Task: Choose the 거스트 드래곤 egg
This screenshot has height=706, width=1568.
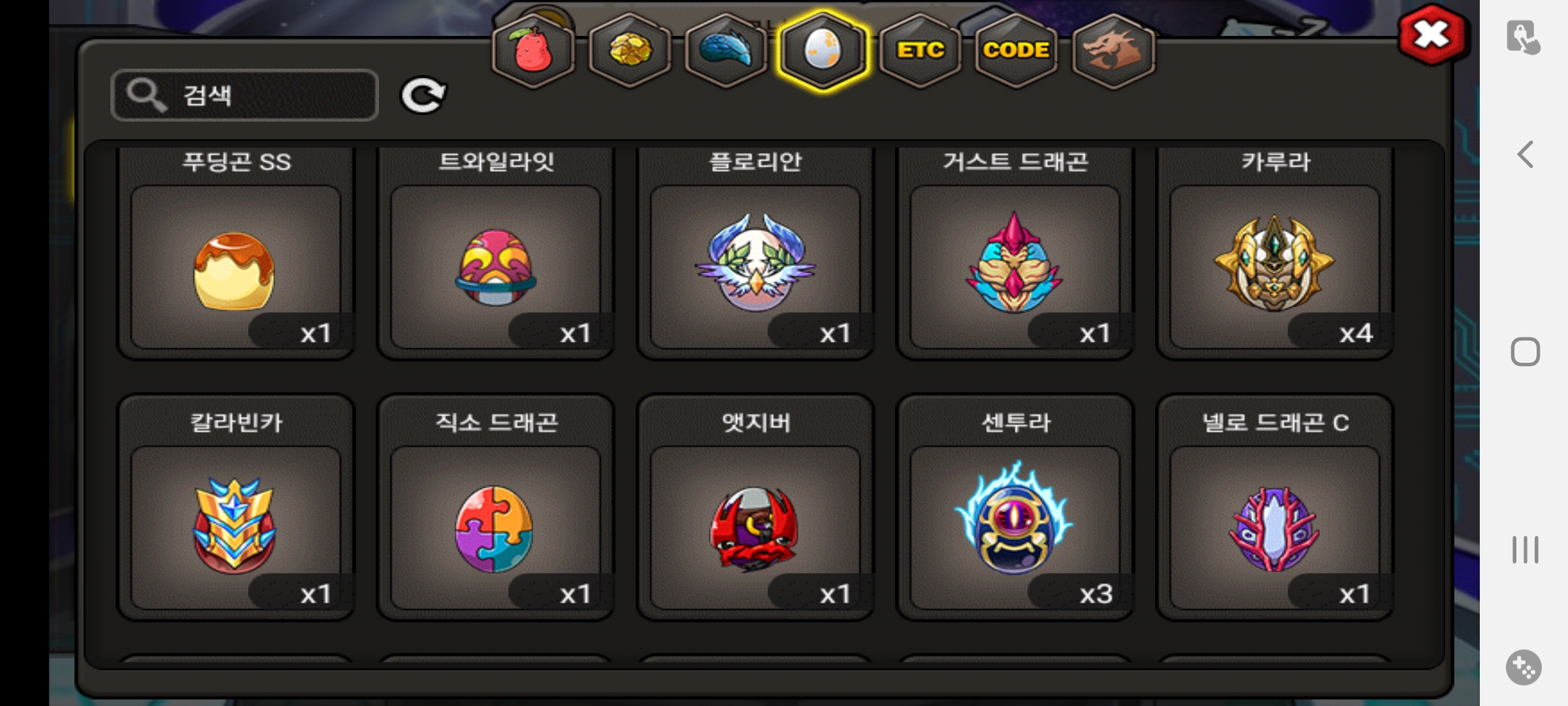Action: pos(1015,254)
